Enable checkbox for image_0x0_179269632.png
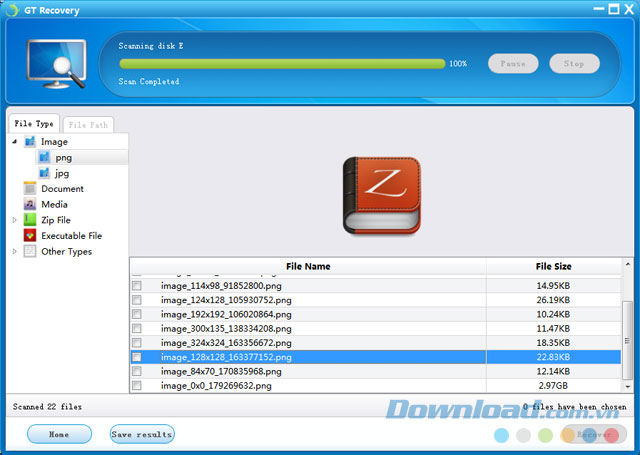Screen dimensions: 640x455 [137, 385]
